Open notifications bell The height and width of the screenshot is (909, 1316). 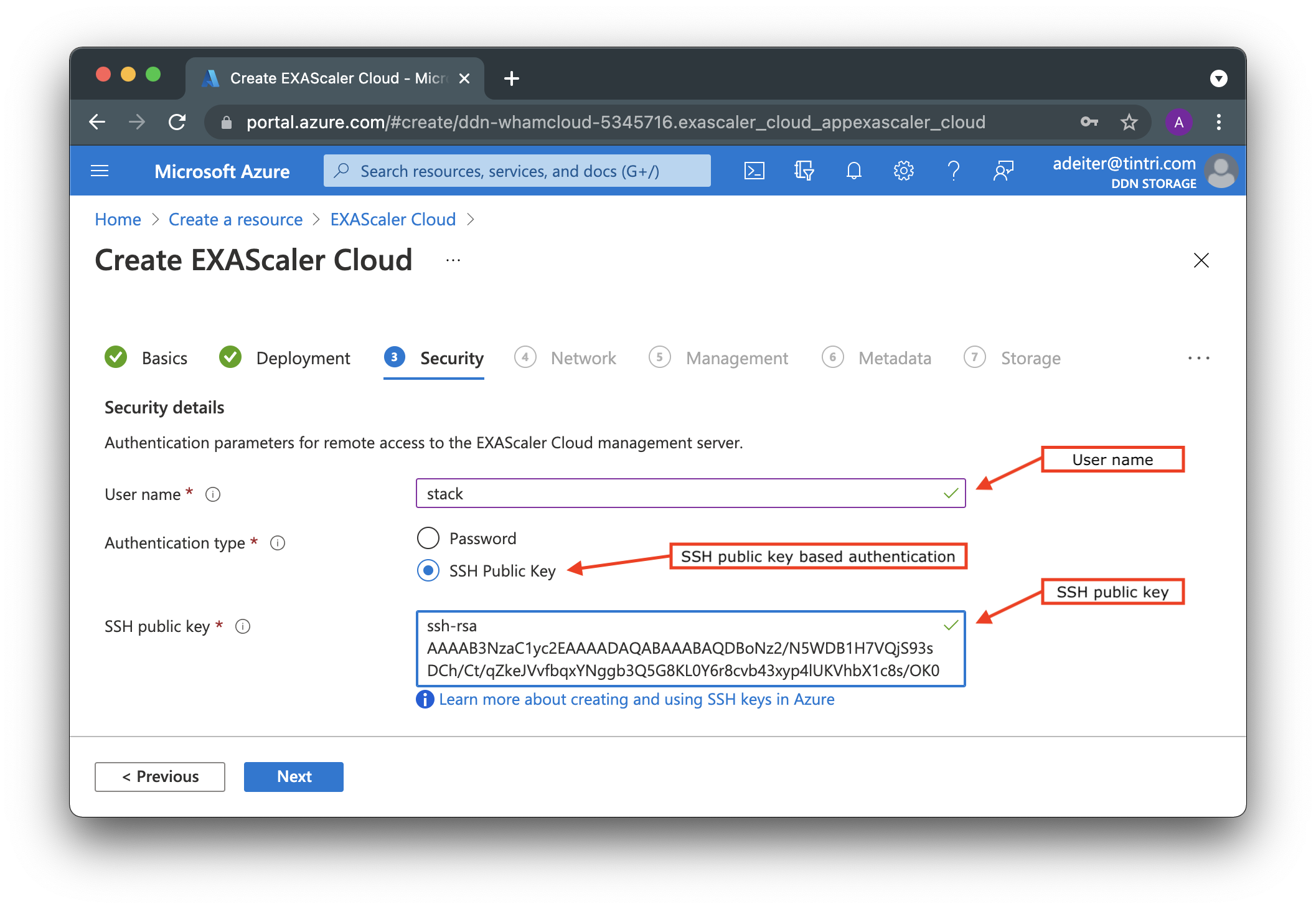coord(853,171)
